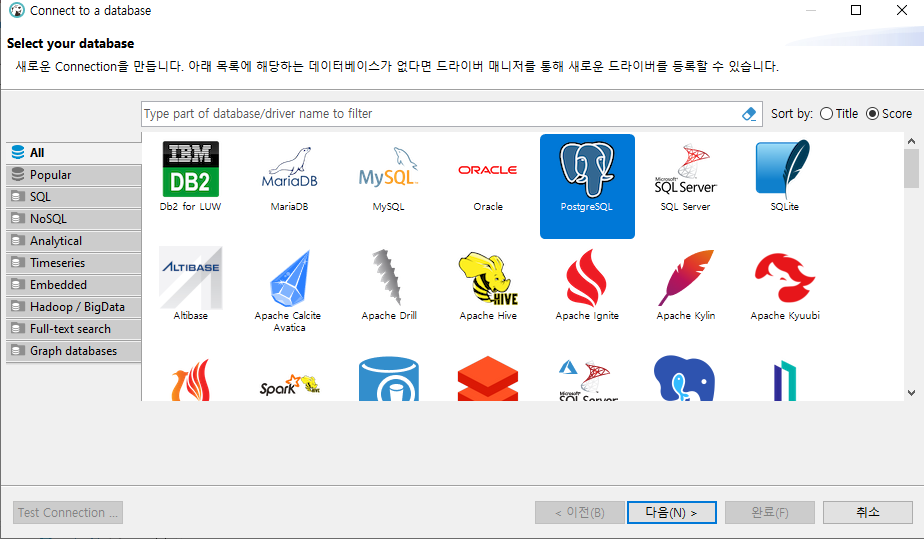Click the disabled 이전(B) back button
The width and height of the screenshot is (924, 539).
point(580,512)
